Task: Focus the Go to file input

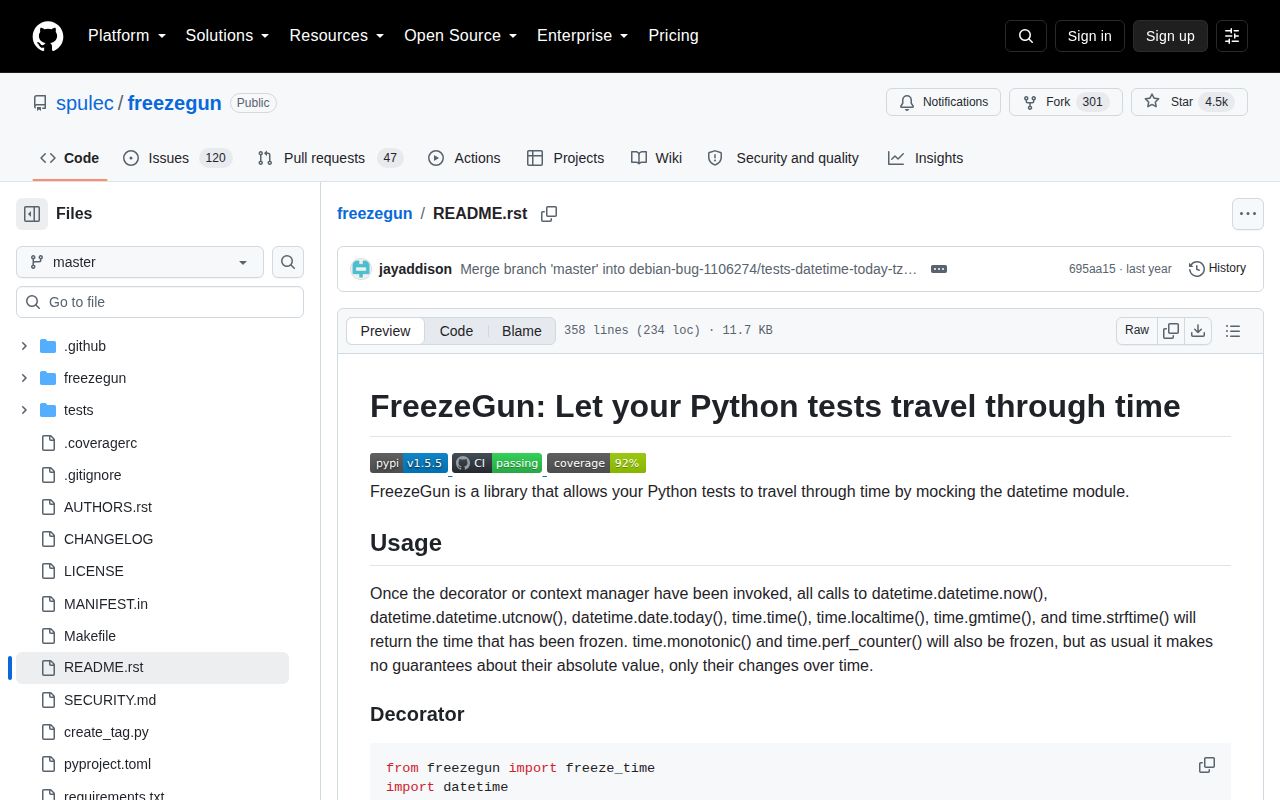Action: point(160,302)
